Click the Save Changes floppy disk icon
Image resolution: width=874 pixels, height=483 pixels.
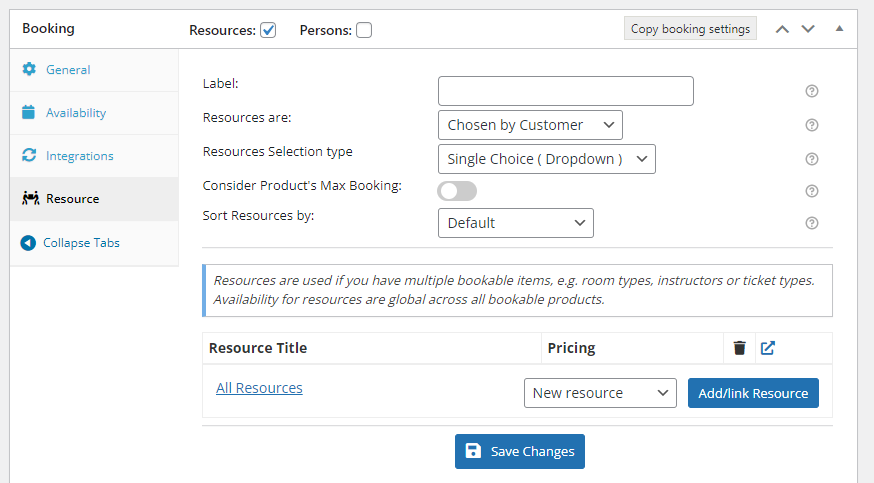[x=473, y=451]
